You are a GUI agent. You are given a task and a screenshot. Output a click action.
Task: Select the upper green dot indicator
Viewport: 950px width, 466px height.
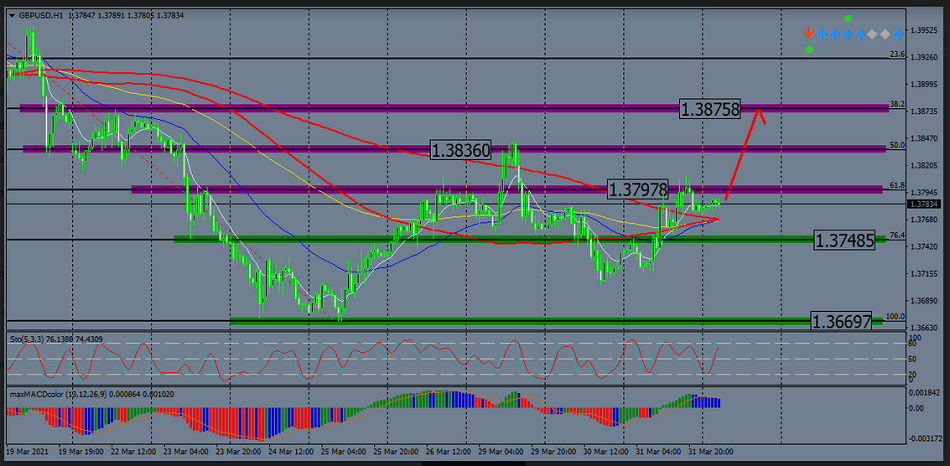coord(847,19)
